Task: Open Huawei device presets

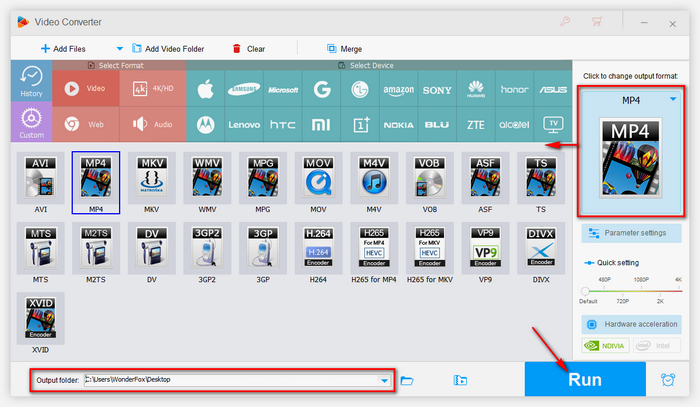Action: [x=476, y=89]
